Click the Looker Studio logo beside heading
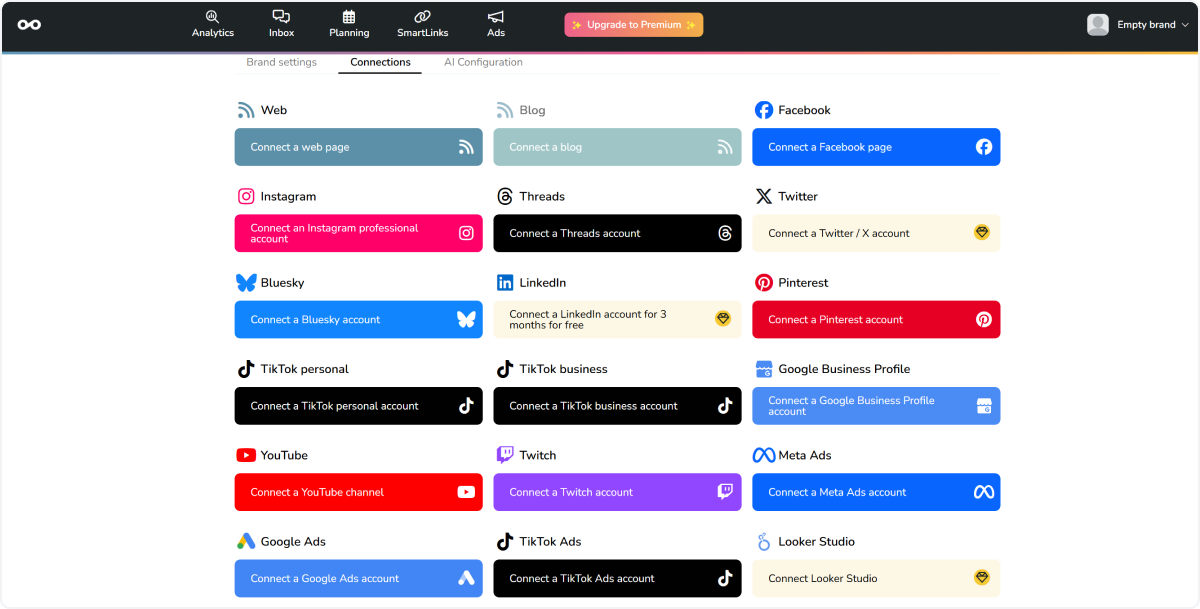This screenshot has height=609, width=1200. [x=763, y=541]
